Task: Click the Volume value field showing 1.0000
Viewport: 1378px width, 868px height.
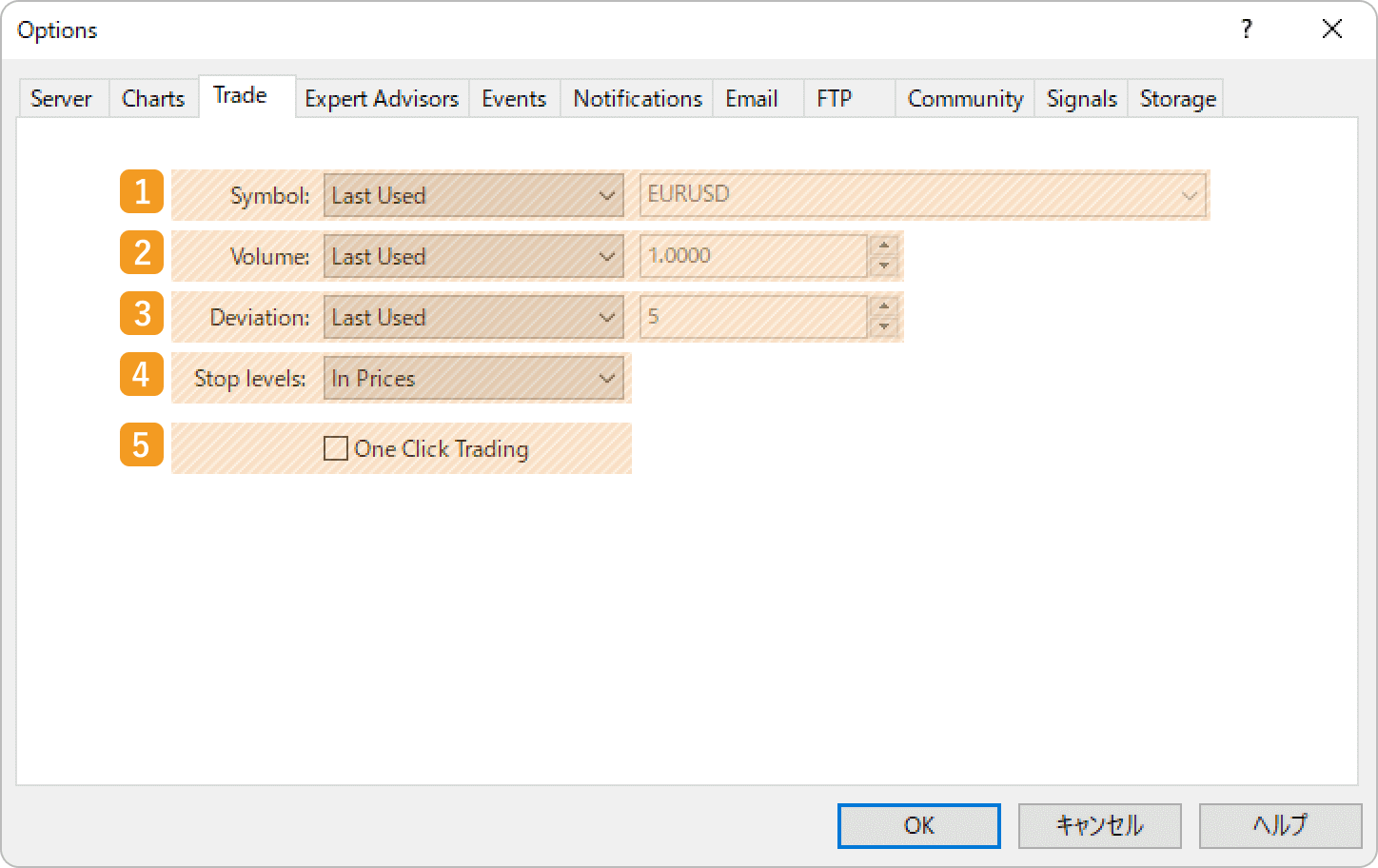Action: (x=753, y=256)
